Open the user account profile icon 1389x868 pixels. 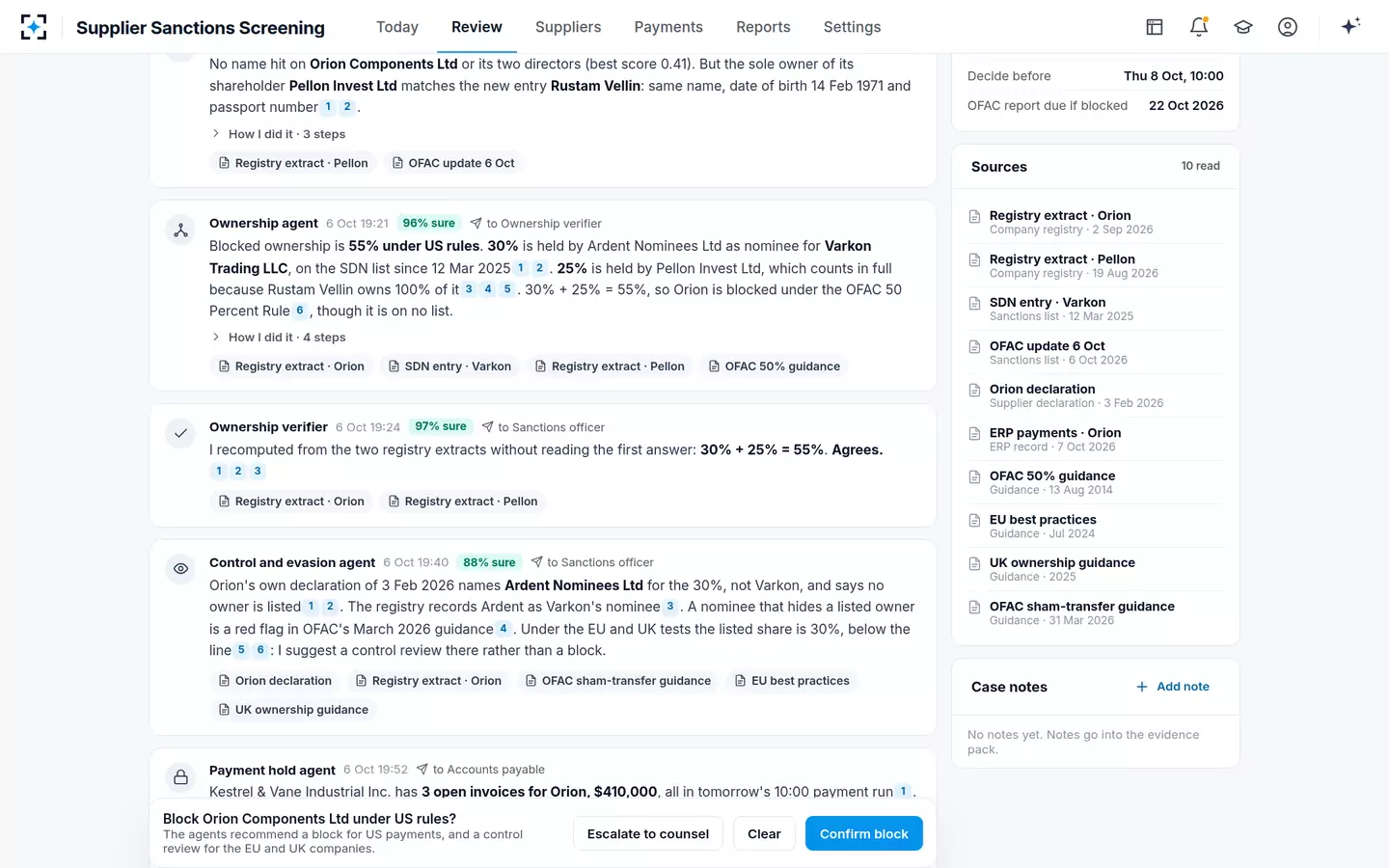pyautogui.click(x=1288, y=27)
